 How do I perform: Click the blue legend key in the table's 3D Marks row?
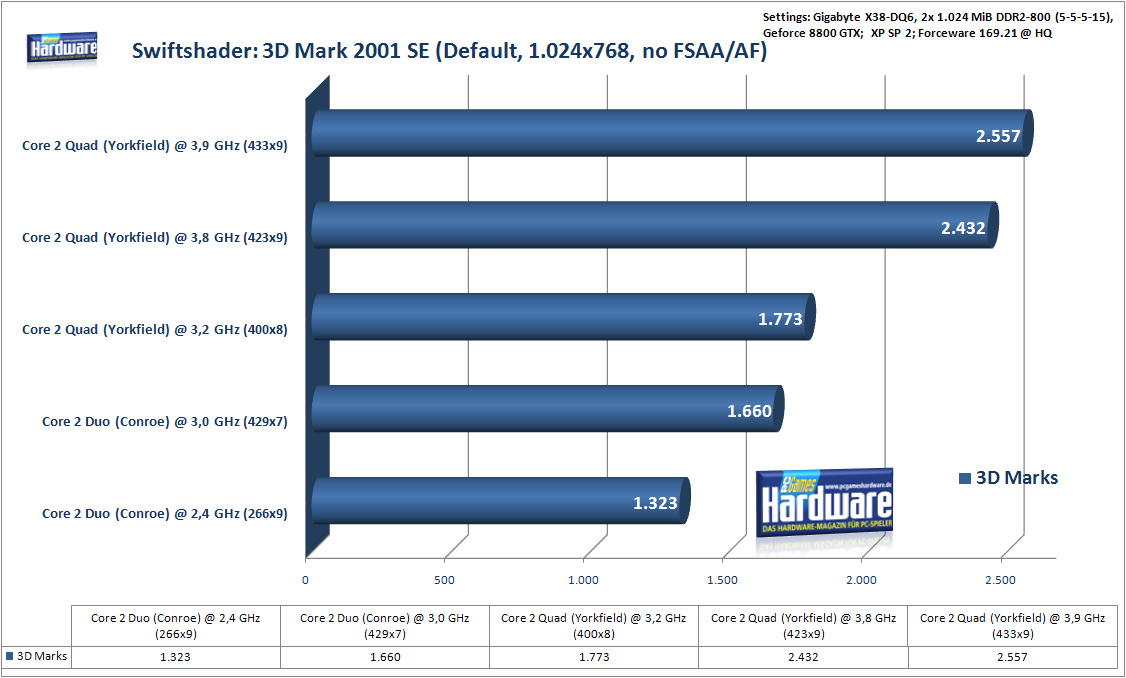[9, 656]
